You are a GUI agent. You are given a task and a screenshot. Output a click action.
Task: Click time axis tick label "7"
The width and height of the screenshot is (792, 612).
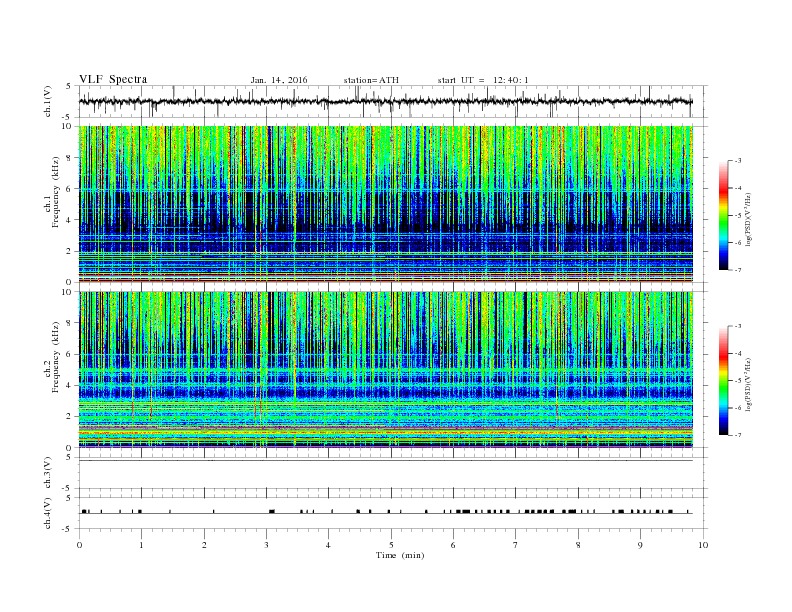coord(516,545)
